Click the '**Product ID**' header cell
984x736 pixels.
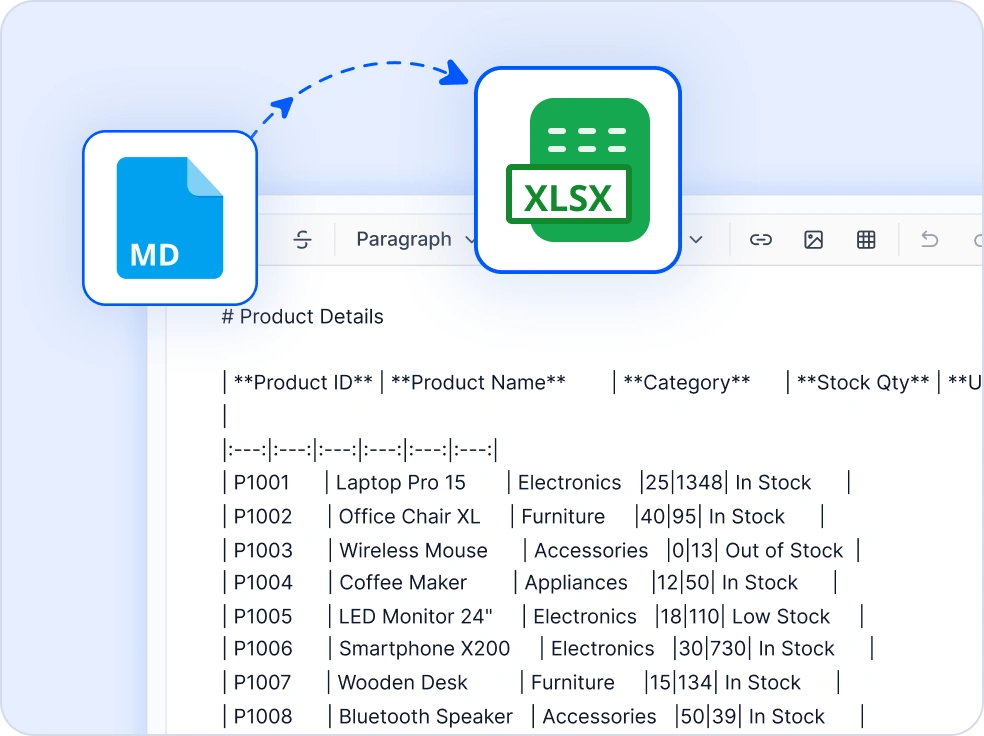click(x=303, y=382)
